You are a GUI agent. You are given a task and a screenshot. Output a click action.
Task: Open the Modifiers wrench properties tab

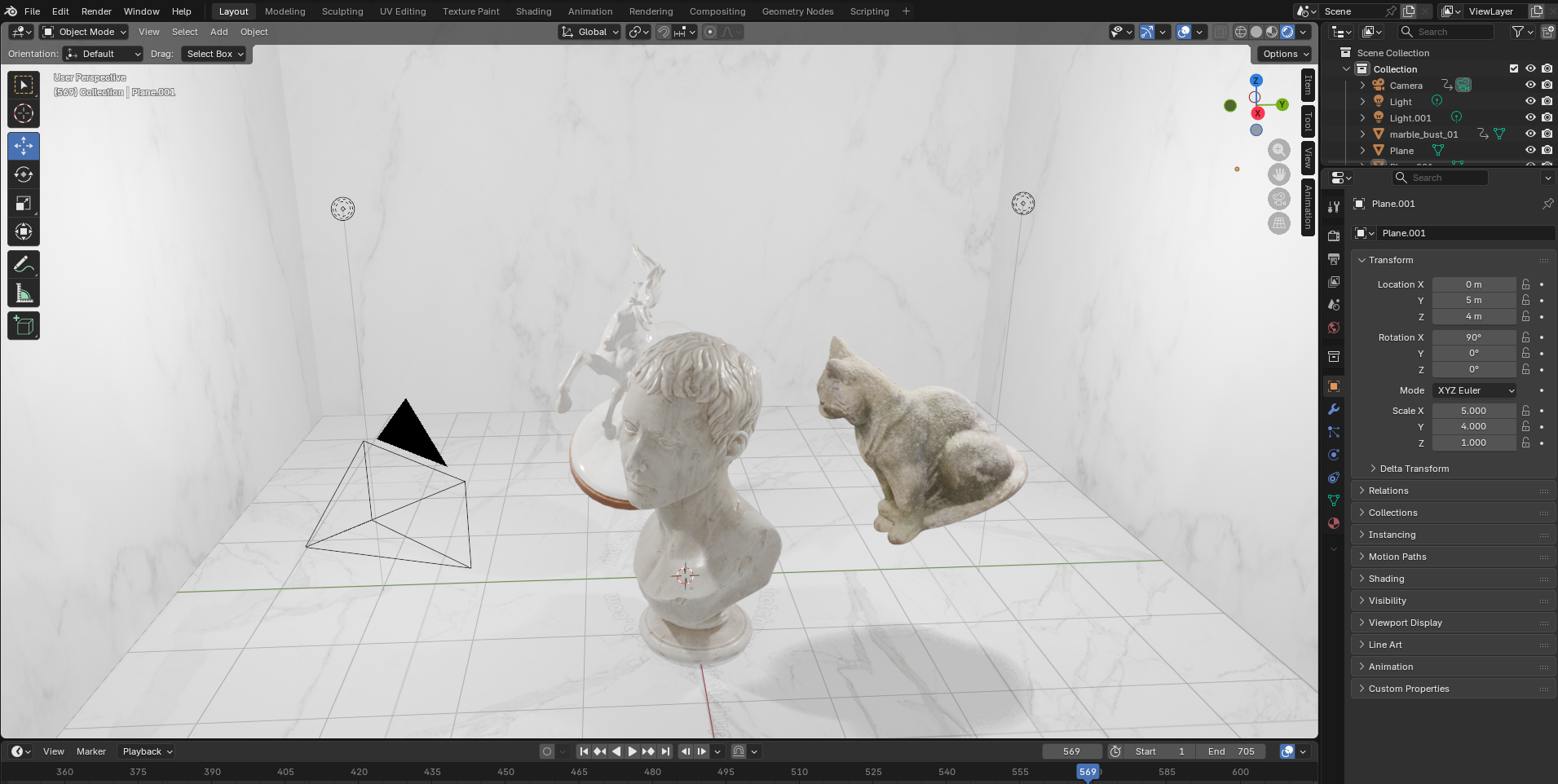click(x=1334, y=409)
